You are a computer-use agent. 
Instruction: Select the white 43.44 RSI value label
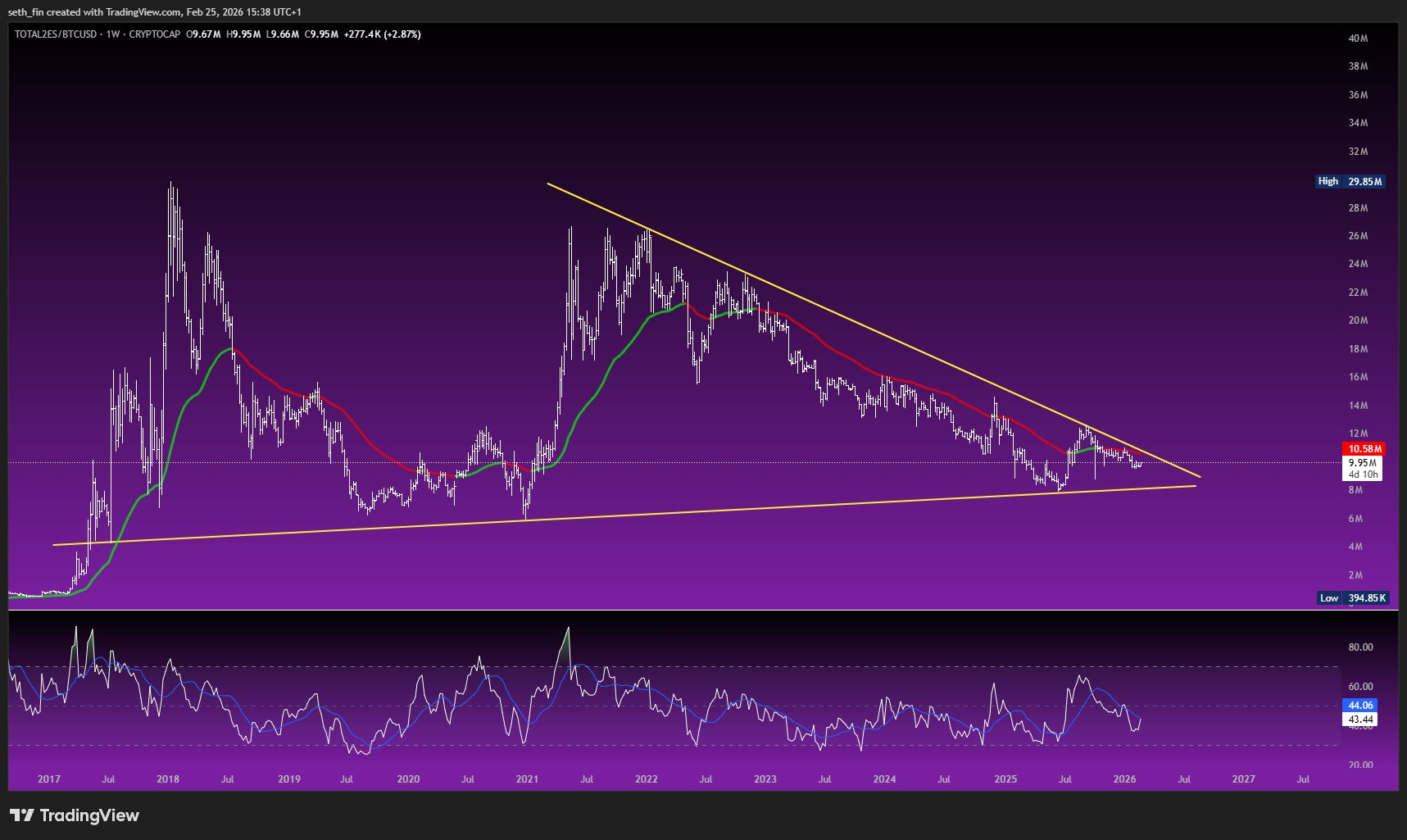(1360, 719)
